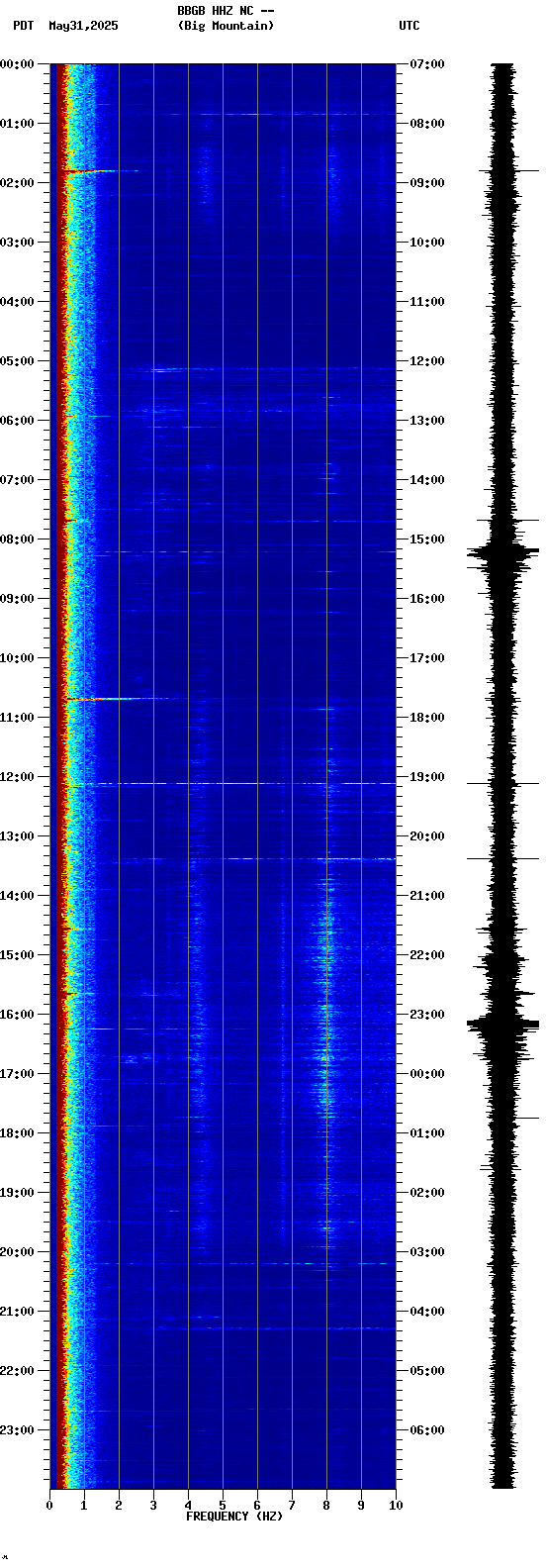Click the 20:00 PDT label on the left axis
Screen dimensions: 546x1568
pyautogui.click(x=17, y=1252)
